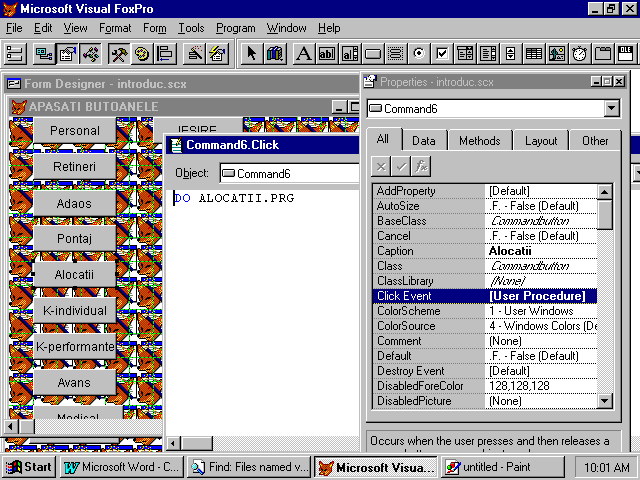Click the Properties list scrollbar down arrow

click(x=605, y=400)
